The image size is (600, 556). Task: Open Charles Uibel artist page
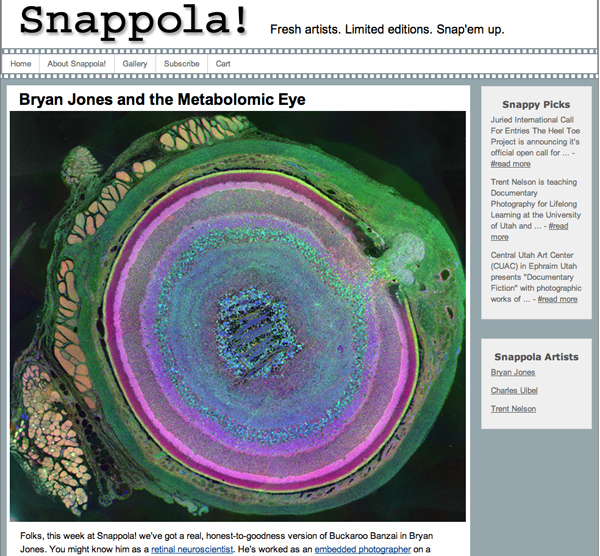click(x=514, y=390)
